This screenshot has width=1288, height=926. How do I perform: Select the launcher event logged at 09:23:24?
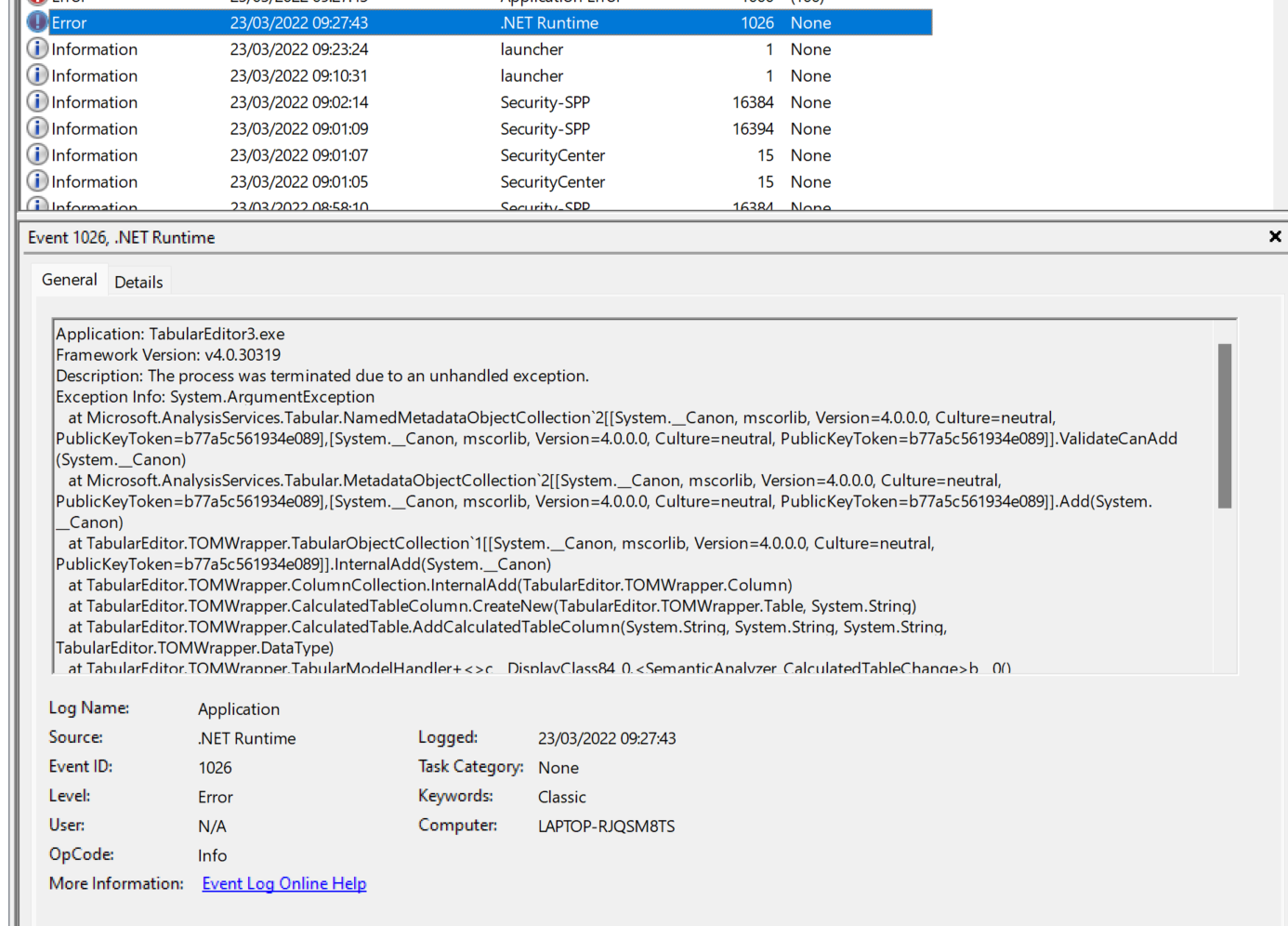click(372, 48)
